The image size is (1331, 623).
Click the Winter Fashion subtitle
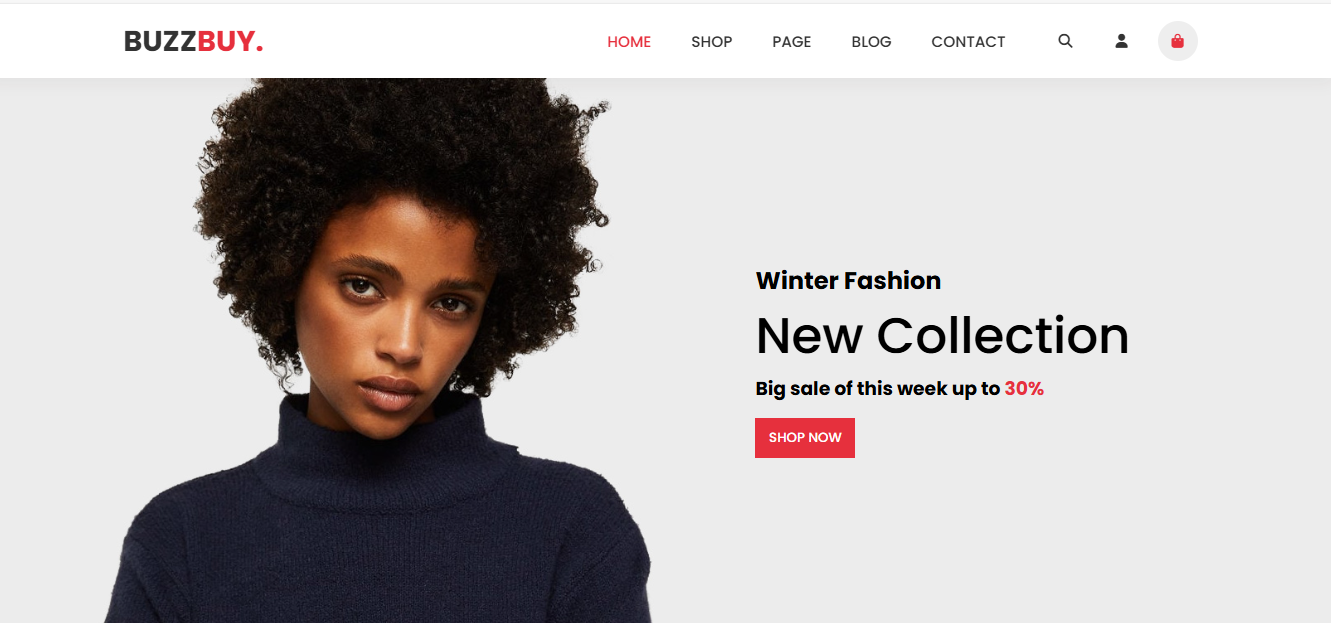pos(848,281)
